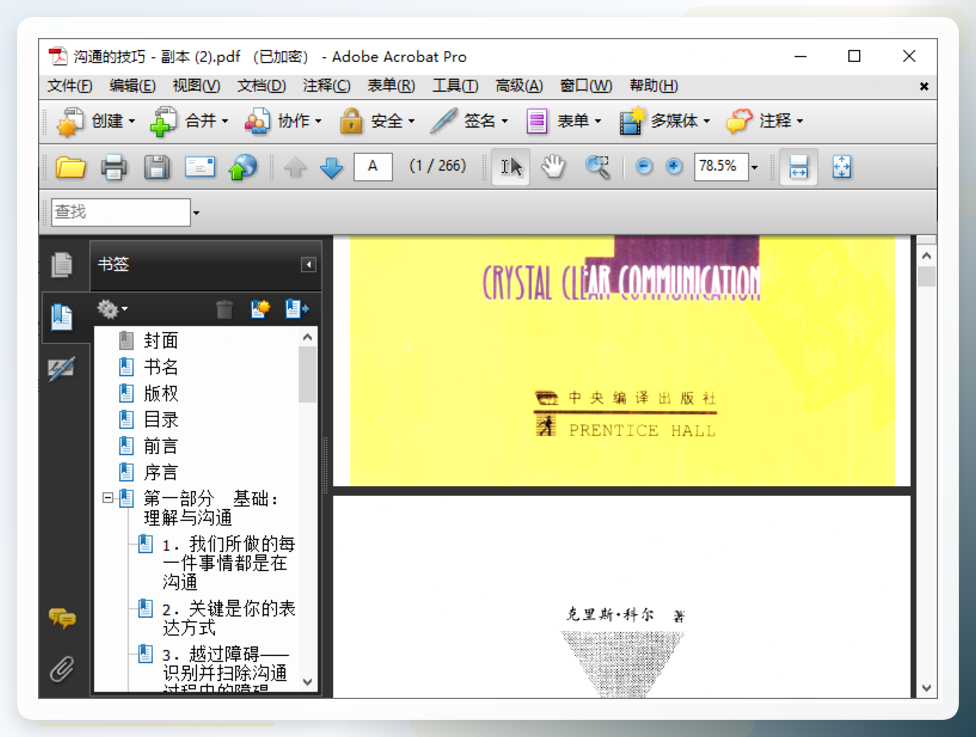Screen dimensions: 976x737
Task: Activate the Select text cursor tool
Action: tap(511, 167)
